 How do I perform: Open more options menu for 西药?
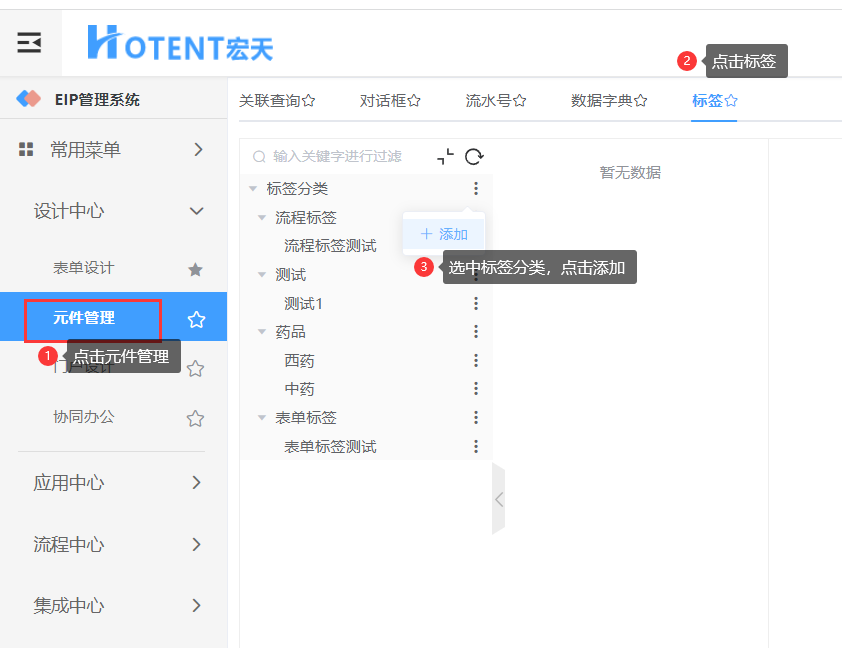click(476, 360)
